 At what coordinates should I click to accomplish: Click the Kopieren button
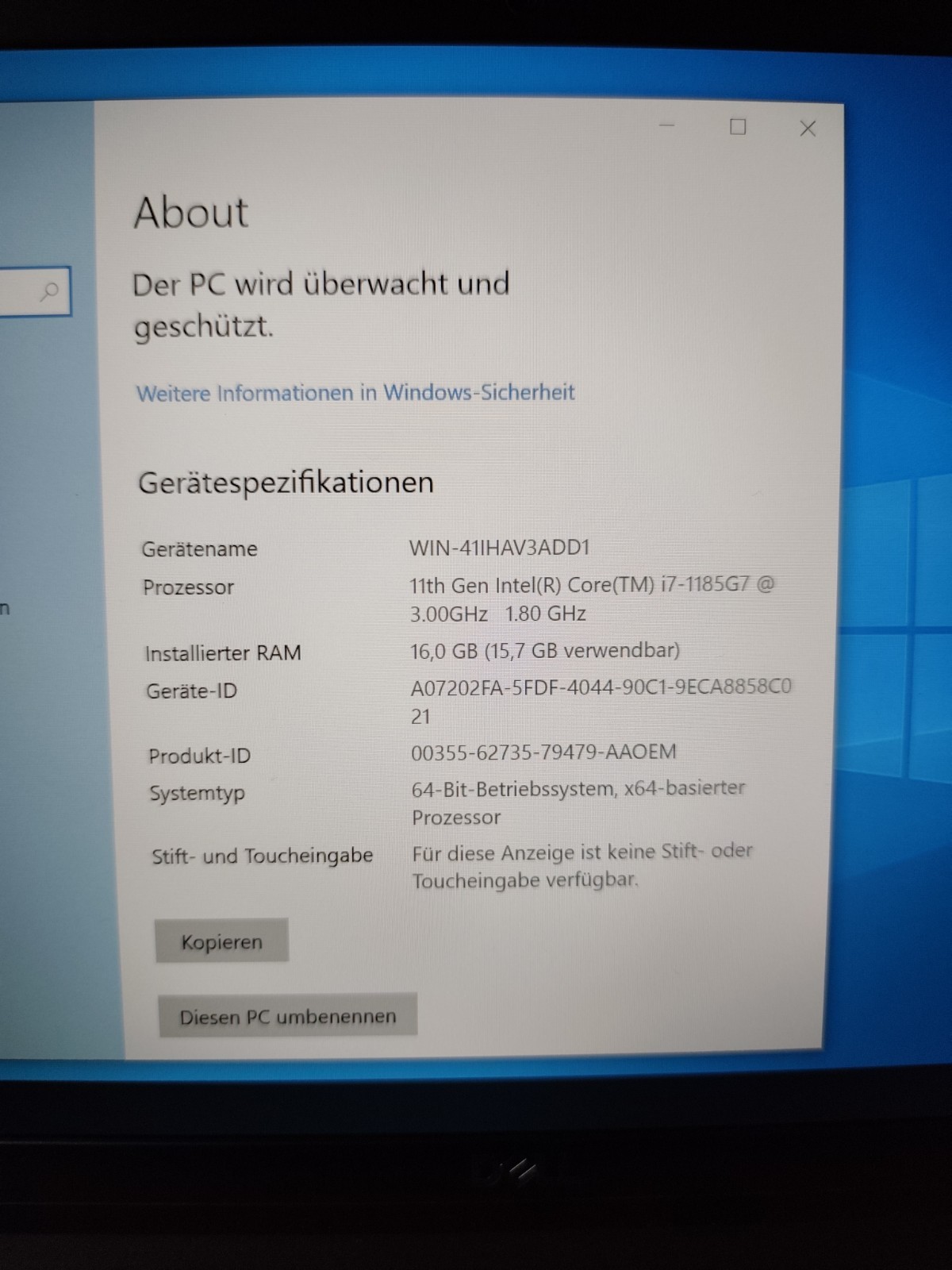[x=221, y=941]
